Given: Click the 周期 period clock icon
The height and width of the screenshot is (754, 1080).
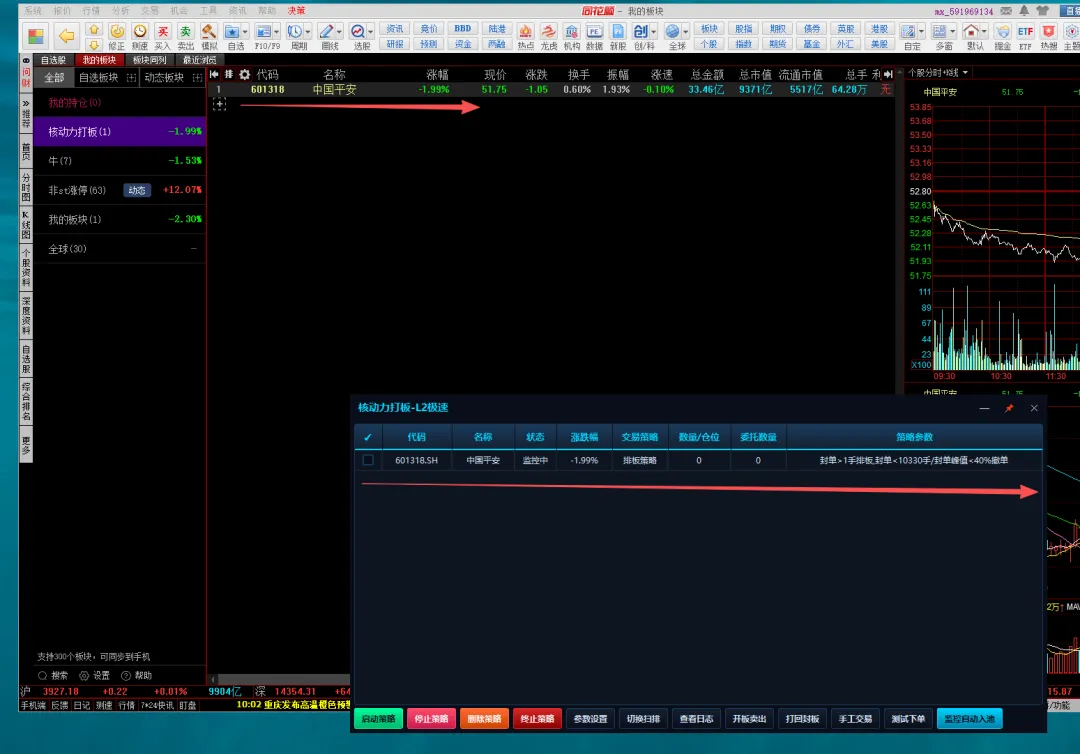Looking at the screenshot, I should click(295, 32).
